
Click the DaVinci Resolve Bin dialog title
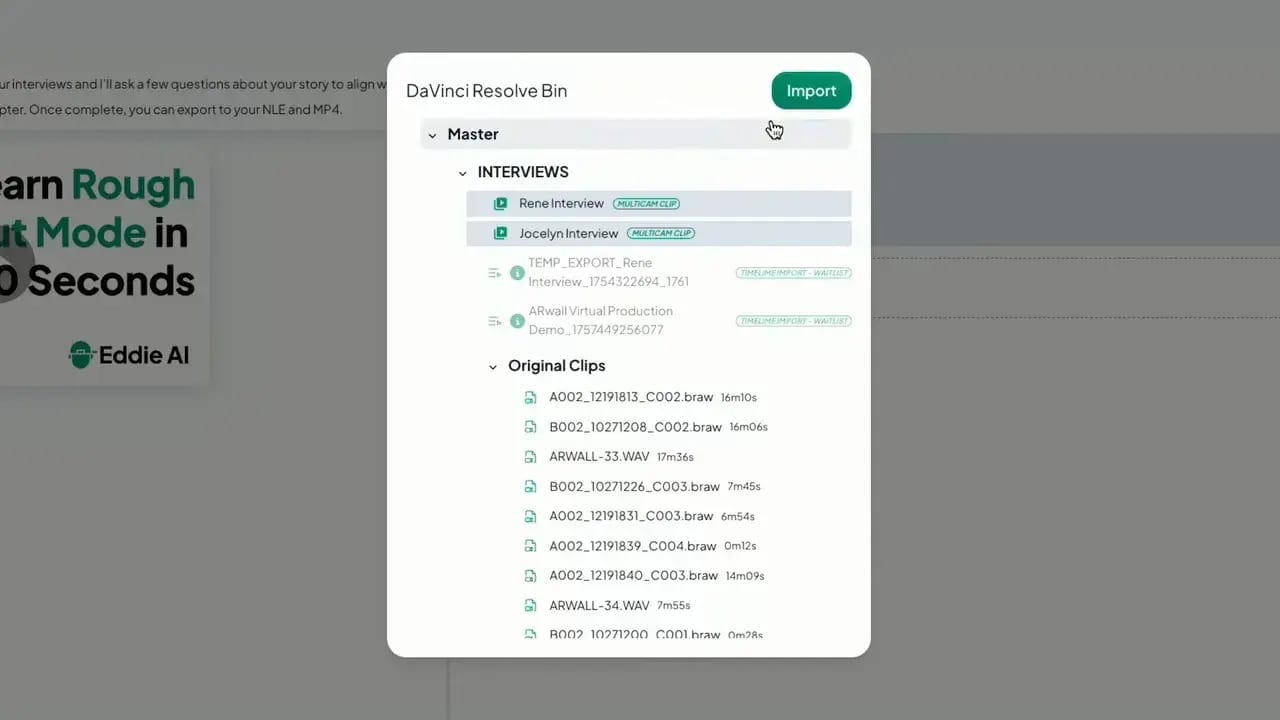click(486, 91)
